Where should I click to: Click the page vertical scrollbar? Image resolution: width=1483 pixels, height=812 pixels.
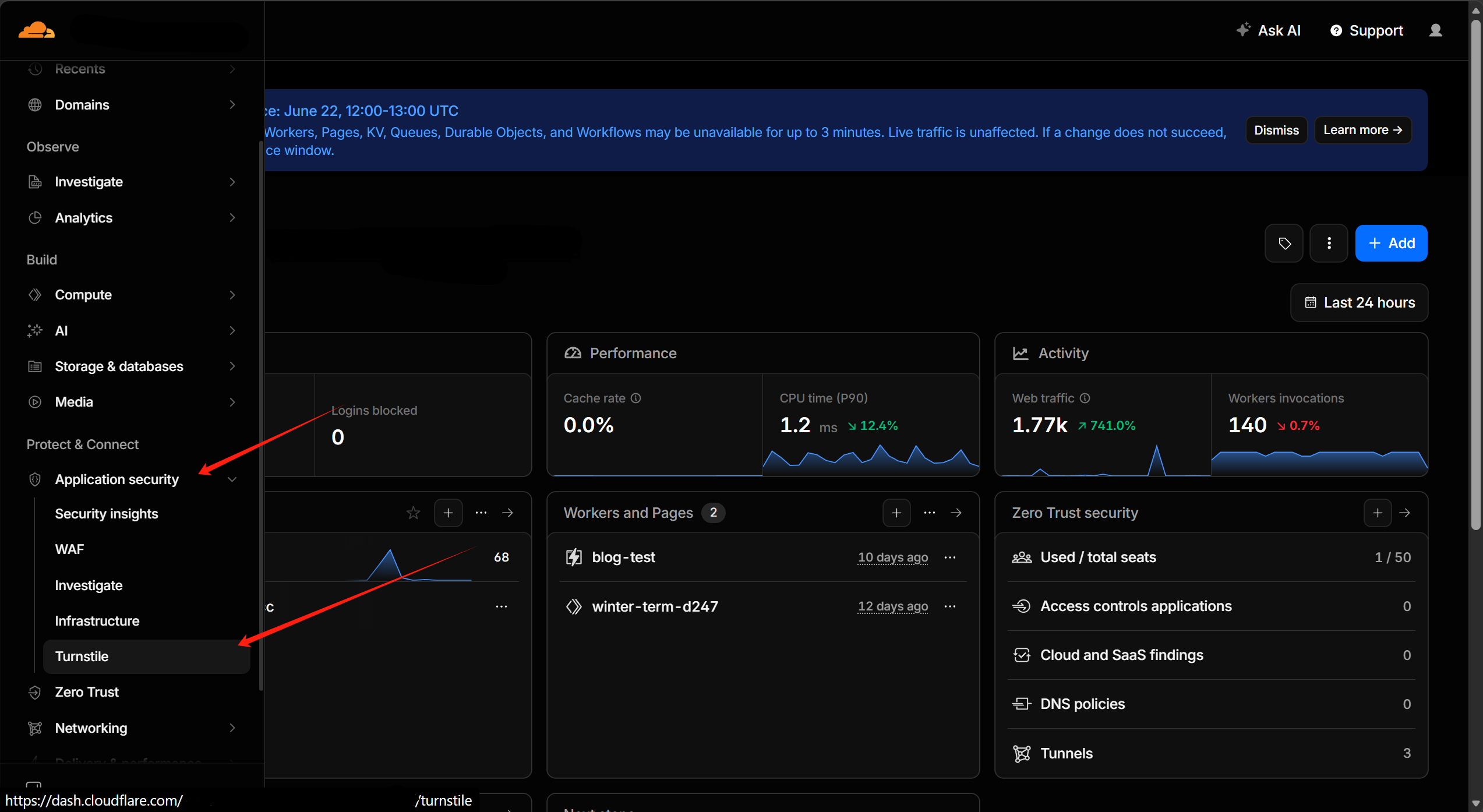(1475, 274)
